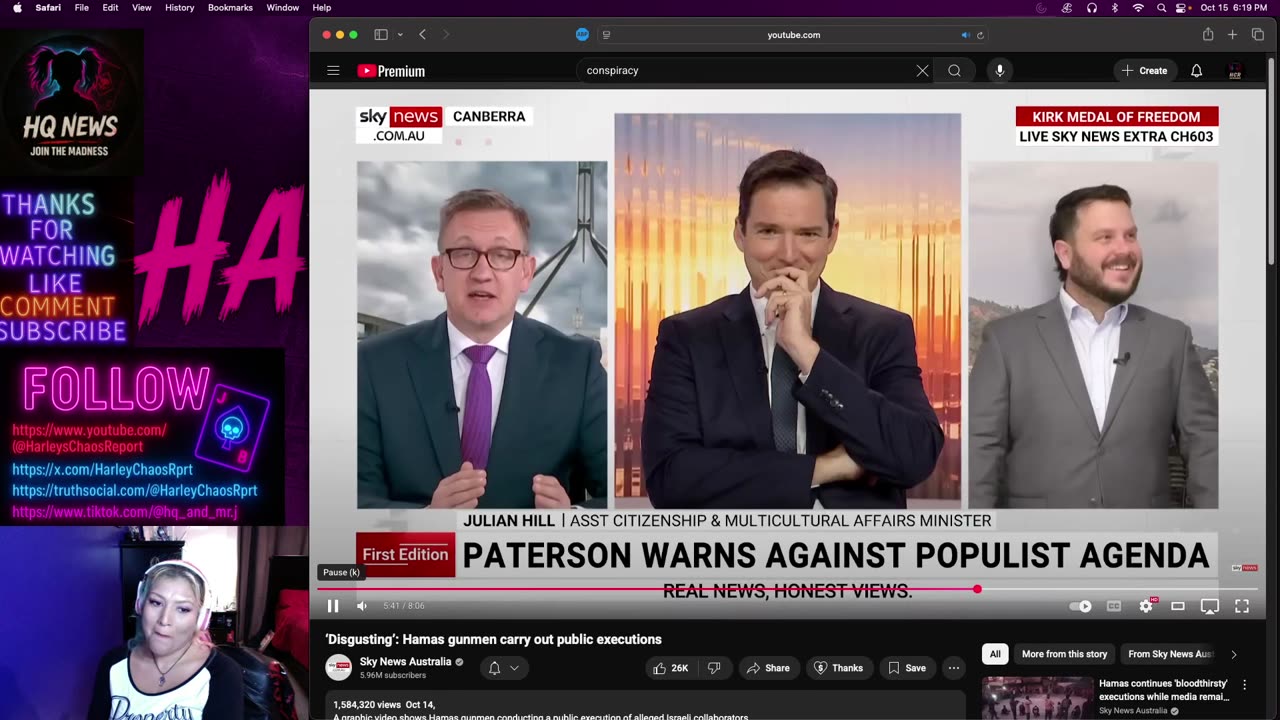Click the red playhead scrubber dot
The height and width of the screenshot is (720, 1280).
coord(977,589)
